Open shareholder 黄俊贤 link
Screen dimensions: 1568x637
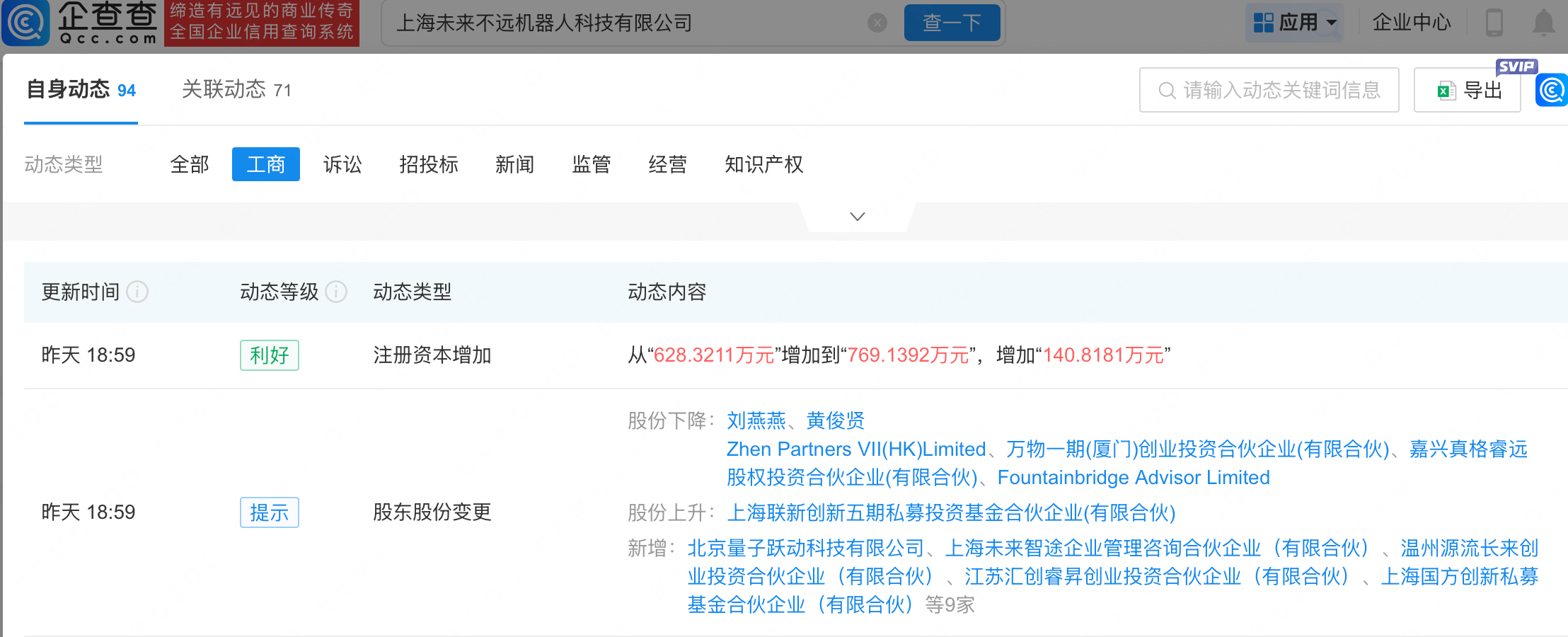tap(836, 420)
